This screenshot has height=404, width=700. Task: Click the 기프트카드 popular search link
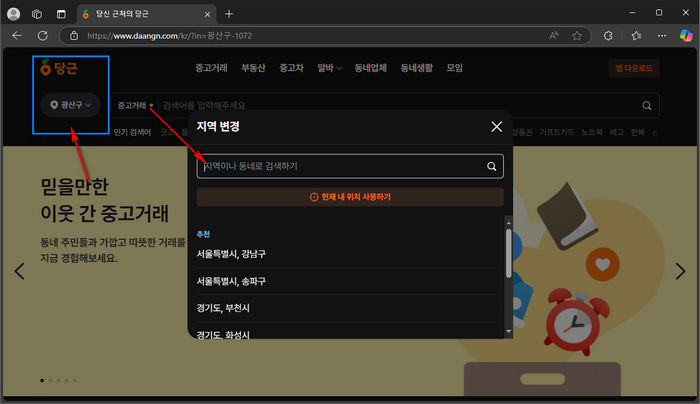(557, 132)
